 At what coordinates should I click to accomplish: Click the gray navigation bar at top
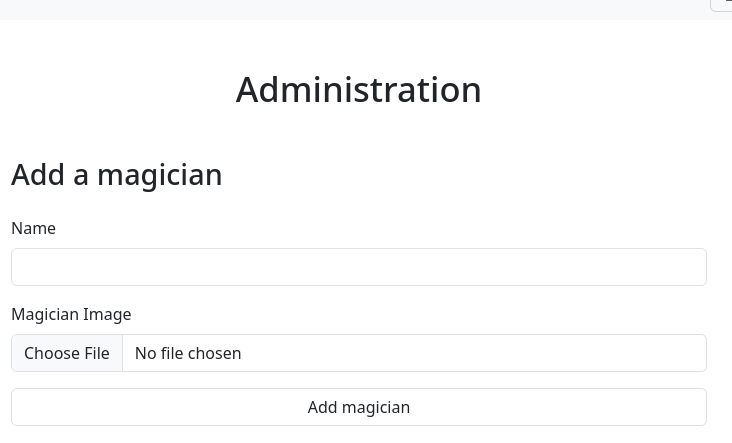pos(350,9)
